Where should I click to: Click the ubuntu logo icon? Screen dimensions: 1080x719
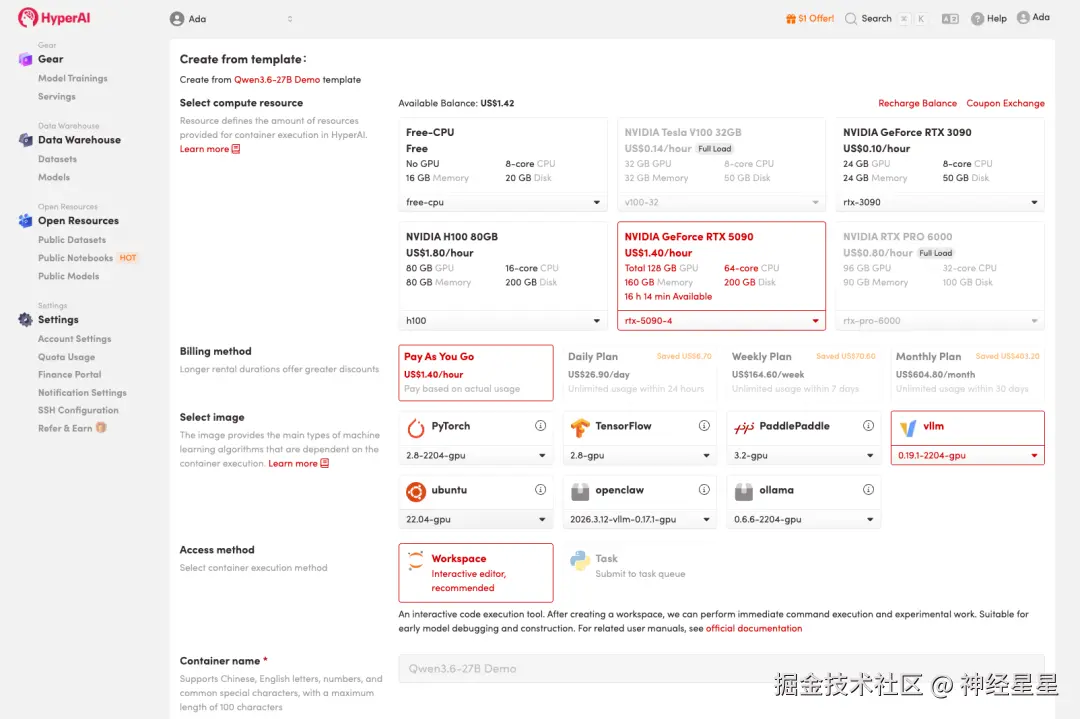(x=416, y=492)
